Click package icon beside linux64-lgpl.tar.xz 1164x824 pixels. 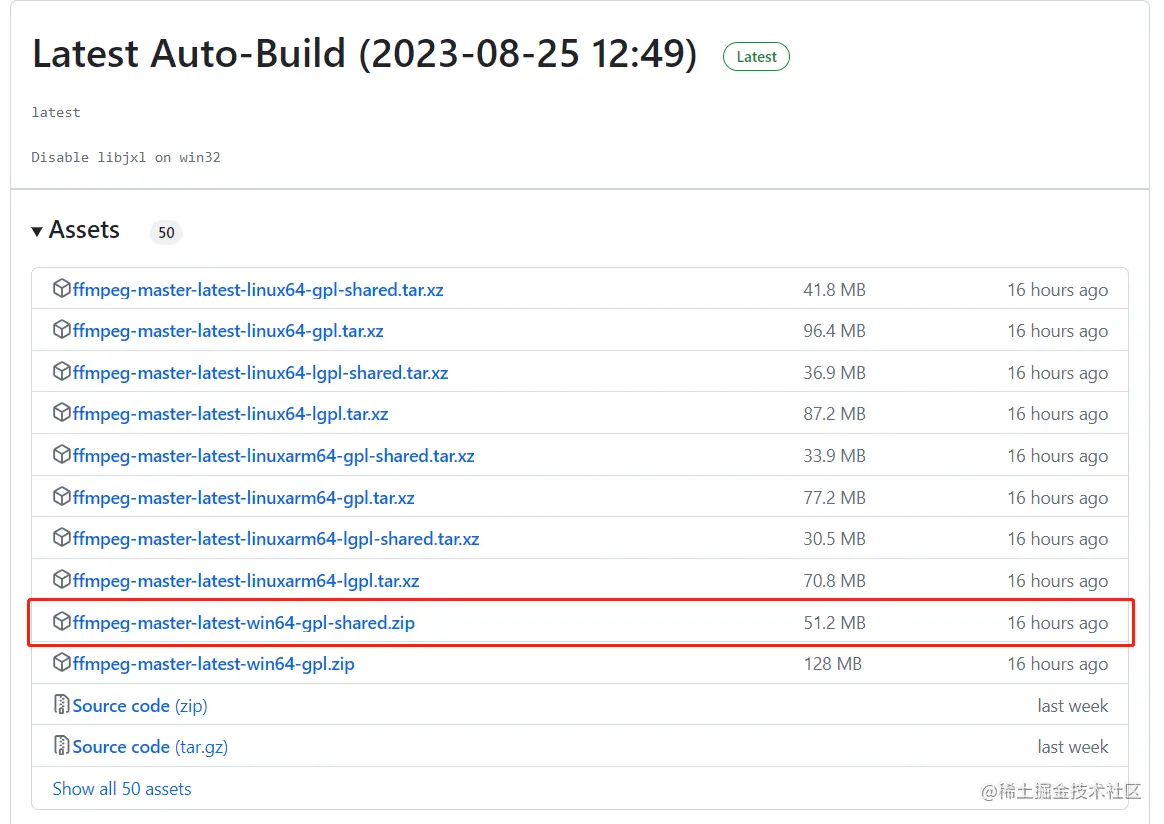pos(62,413)
